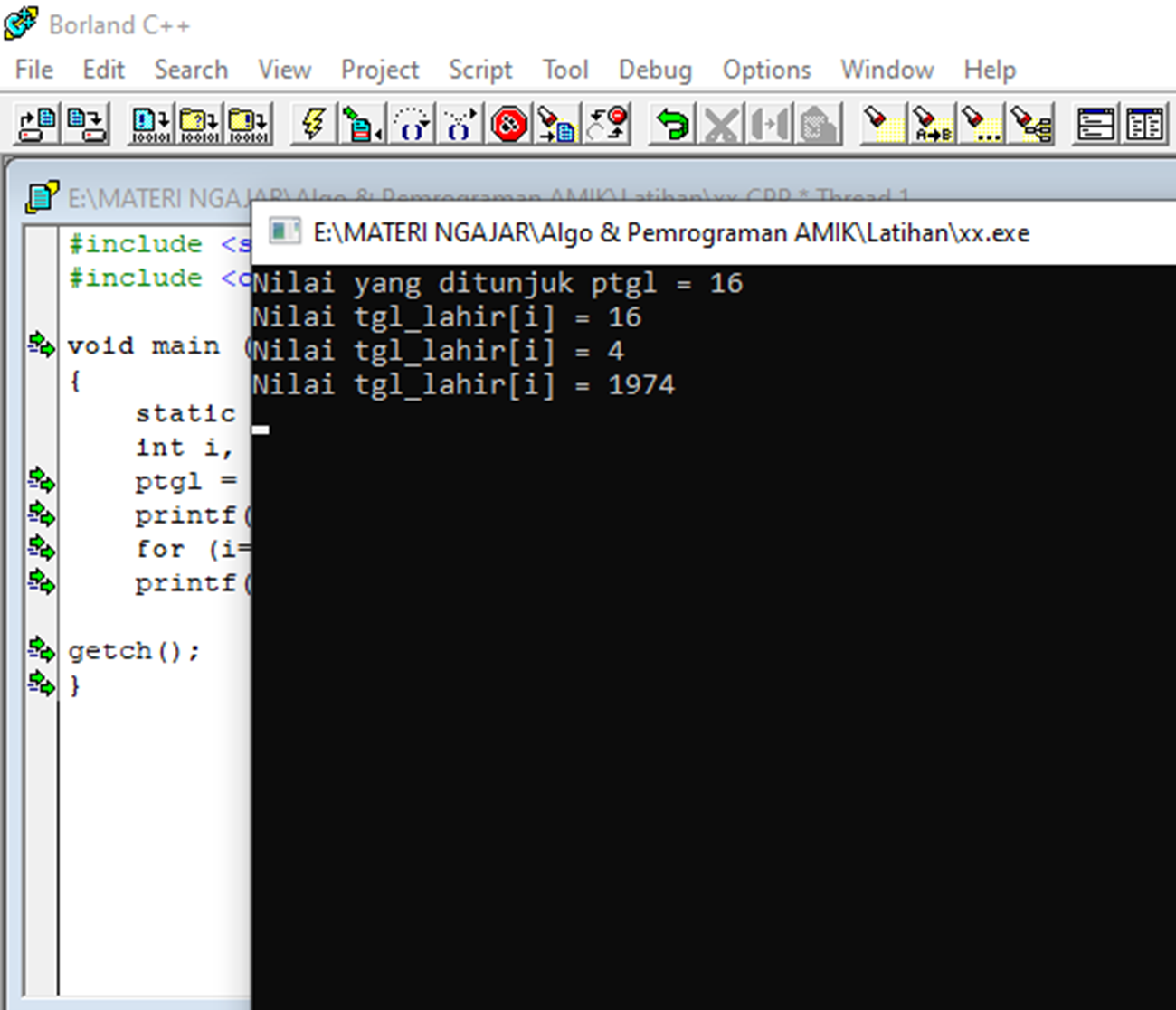1176x1010 pixels.
Task: Click the Browse symbol flashlight tree icon
Action: point(1030,124)
